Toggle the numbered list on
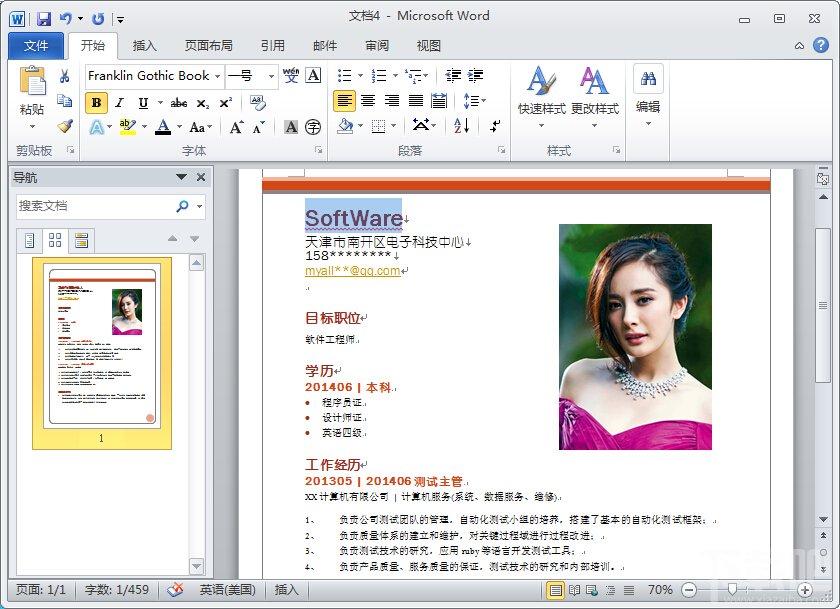Image resolution: width=840 pixels, height=609 pixels. point(378,75)
